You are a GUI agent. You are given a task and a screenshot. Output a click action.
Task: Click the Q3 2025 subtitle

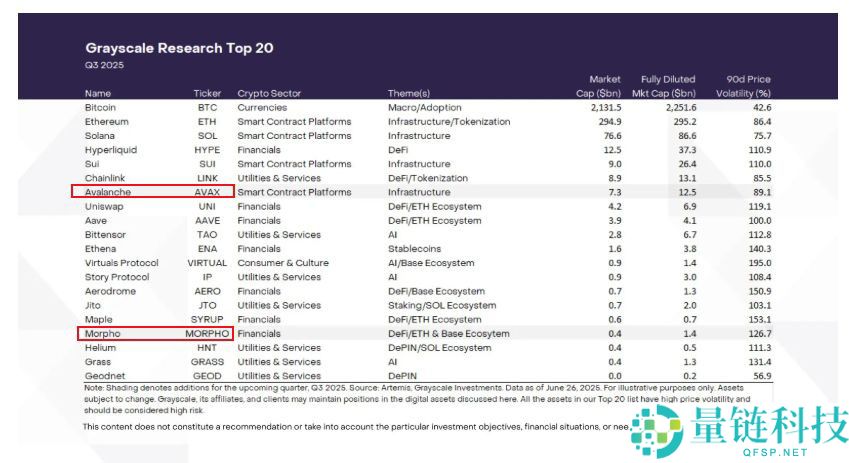[101, 64]
